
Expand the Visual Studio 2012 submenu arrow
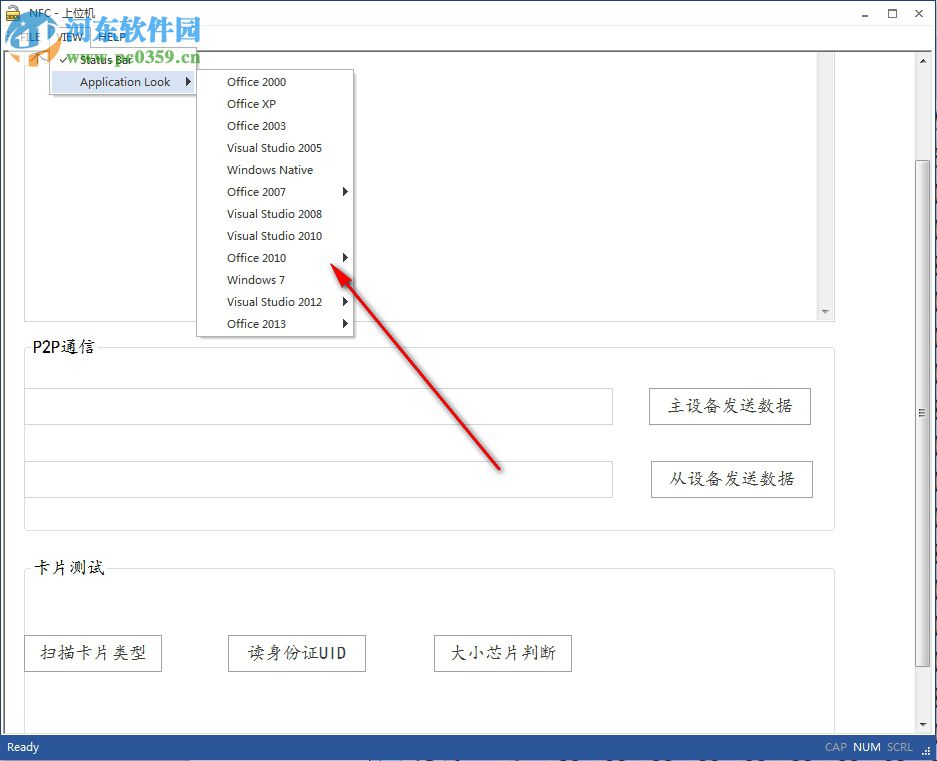click(x=345, y=302)
